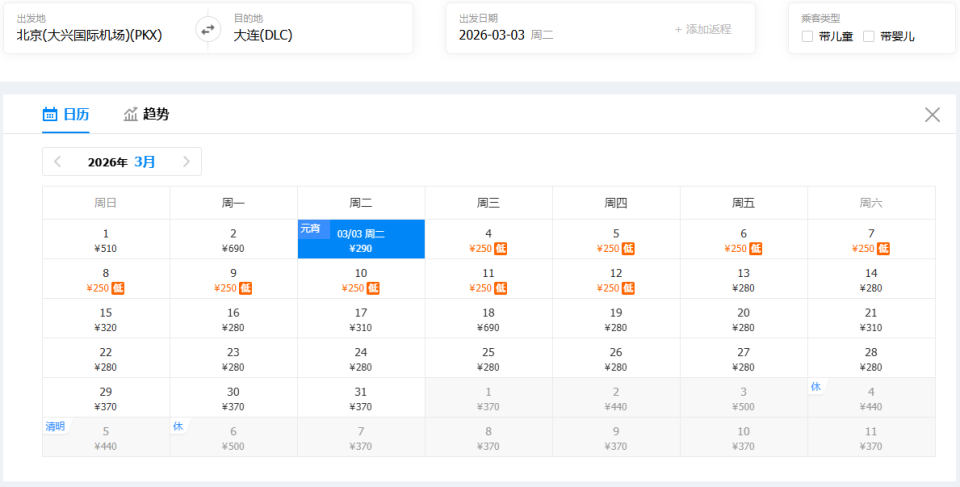Screen dimensions: 960x487
Task: Enable the 带儿童 checkbox
Action: 808,37
